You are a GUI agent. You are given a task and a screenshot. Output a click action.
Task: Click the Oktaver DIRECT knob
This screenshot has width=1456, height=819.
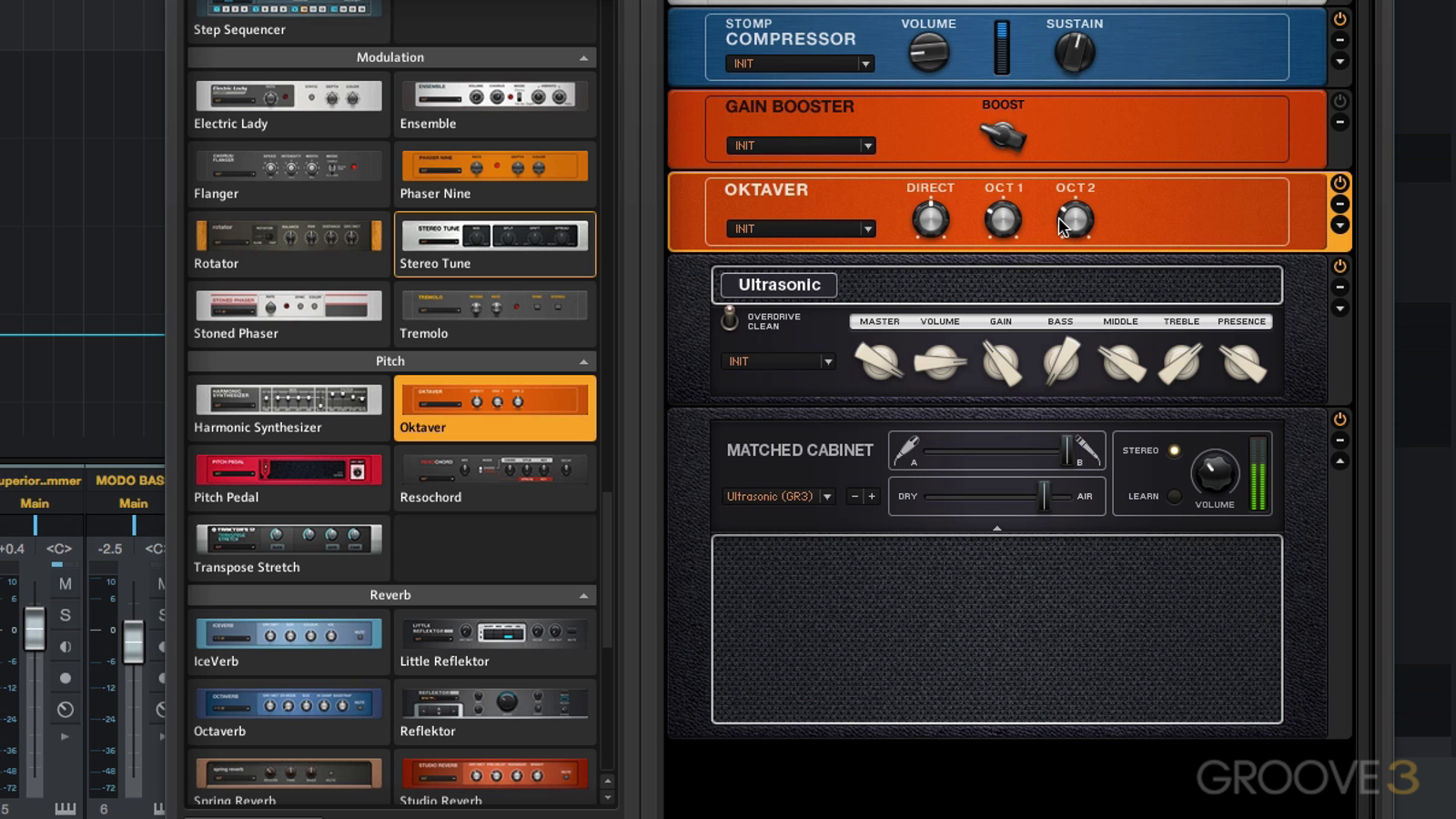tap(930, 219)
